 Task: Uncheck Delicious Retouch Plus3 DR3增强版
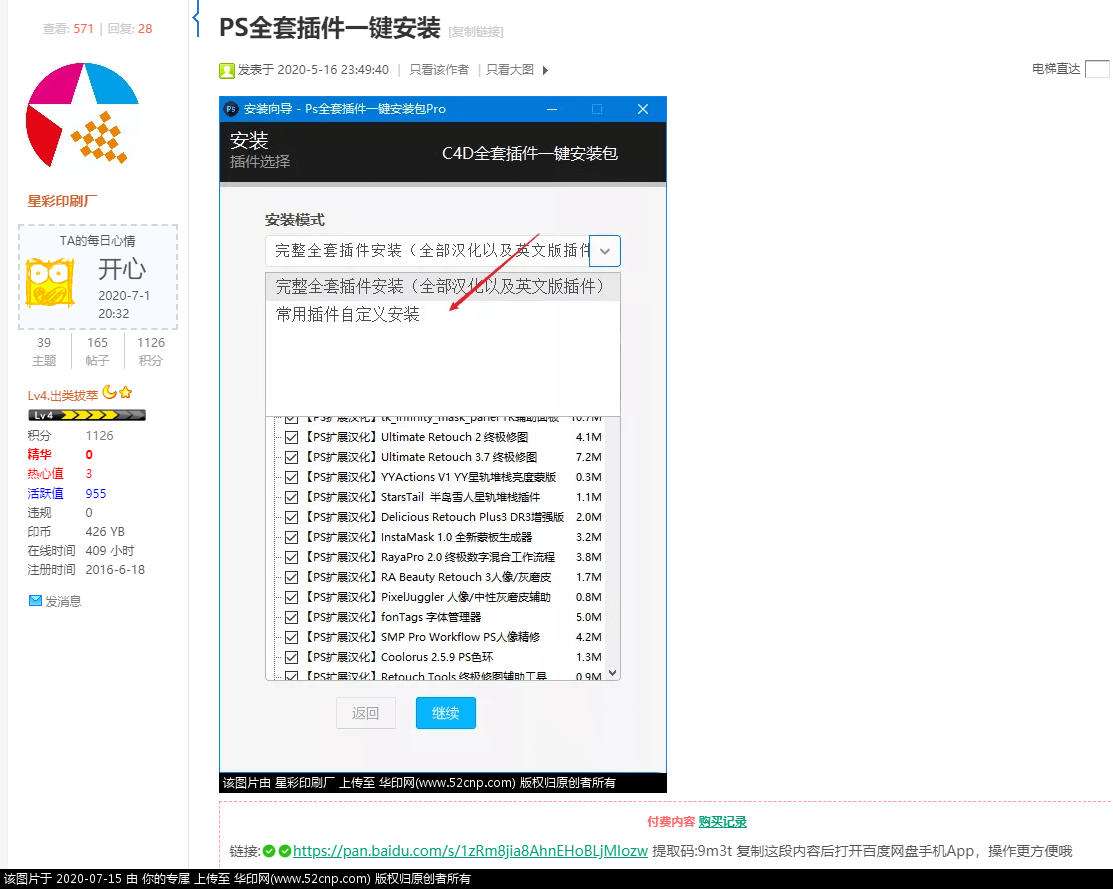[291, 517]
